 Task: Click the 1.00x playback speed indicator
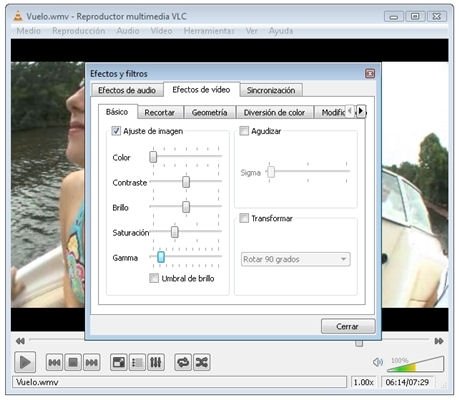(364, 382)
